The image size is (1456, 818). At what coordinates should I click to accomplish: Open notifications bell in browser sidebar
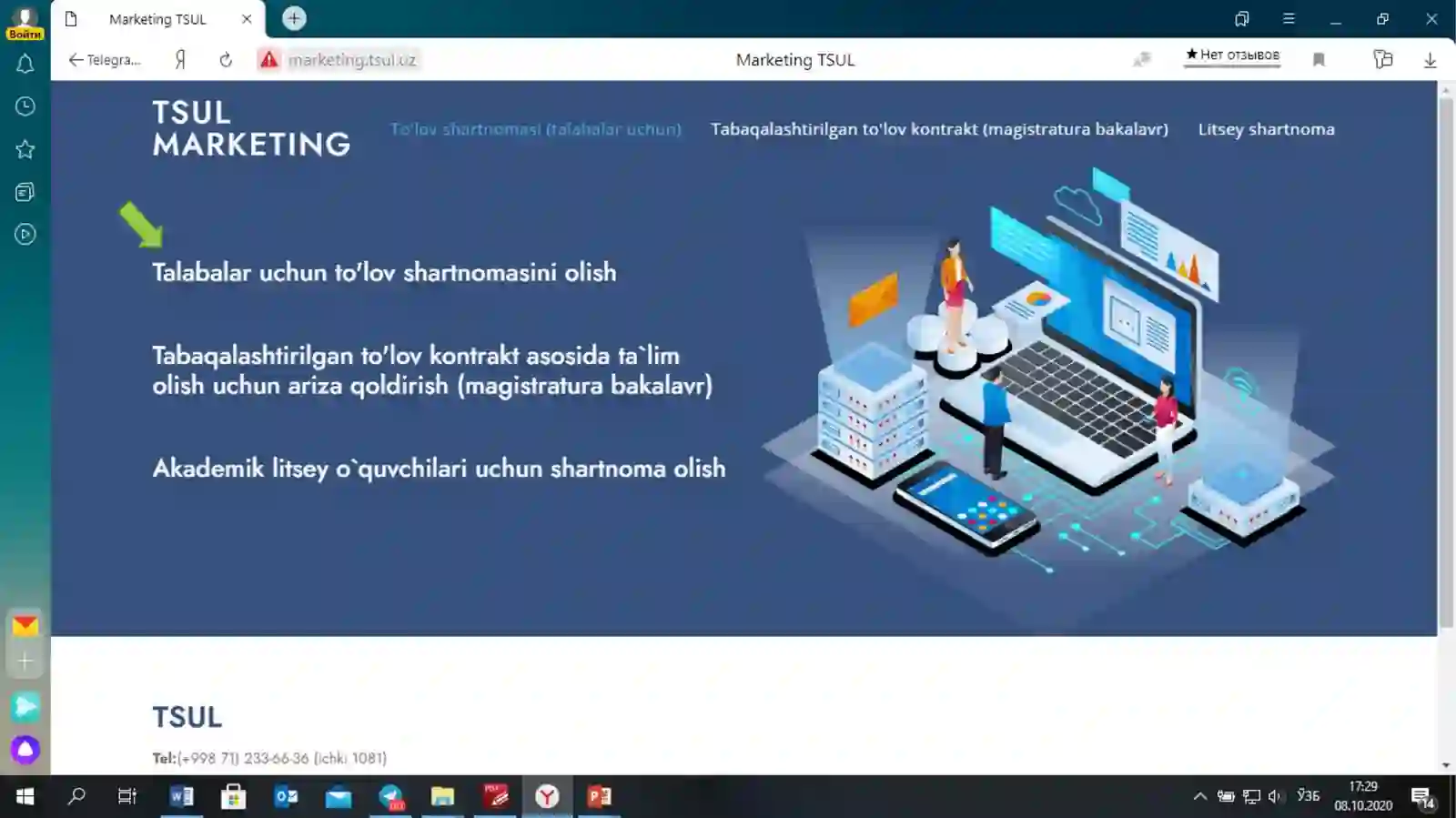tap(25, 64)
